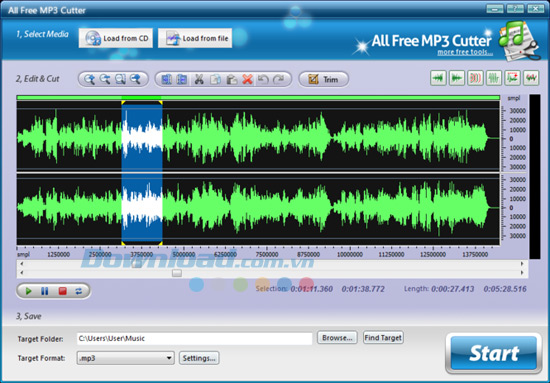Click the red X delete icon

(248, 79)
